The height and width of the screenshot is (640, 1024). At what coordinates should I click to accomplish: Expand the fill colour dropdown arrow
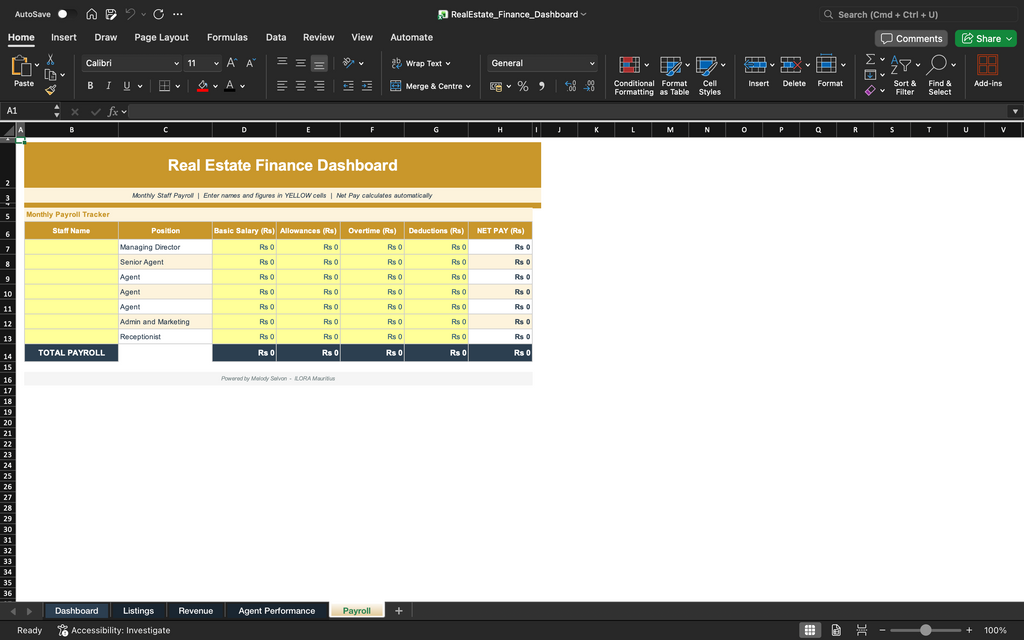click(216, 86)
